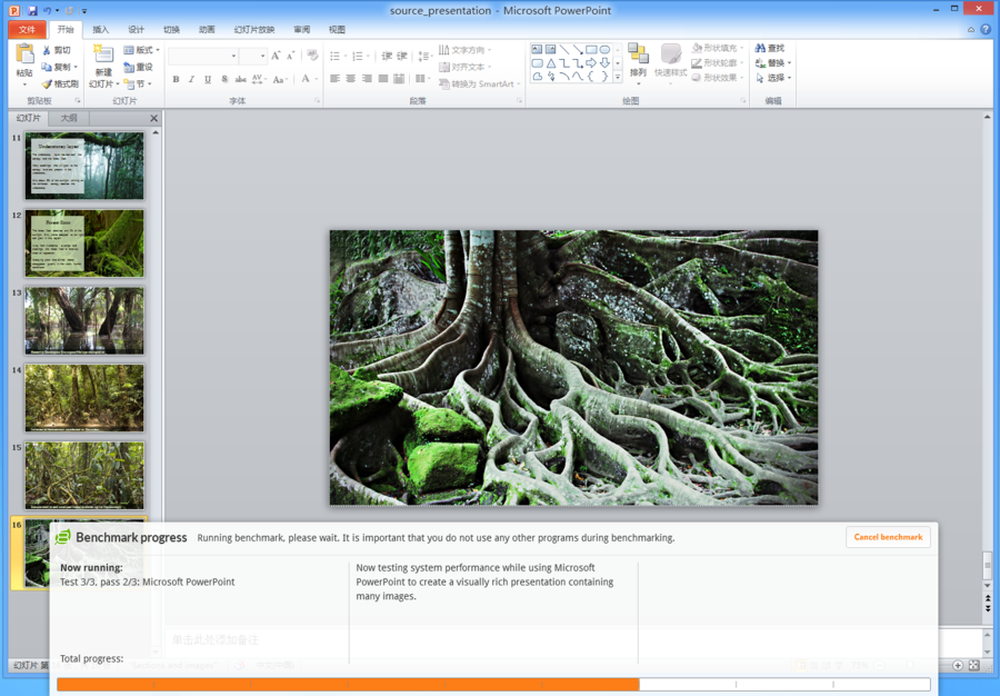Open the Replace (替换) dropdown arrow
This screenshot has width=1000, height=696.
[x=790, y=63]
